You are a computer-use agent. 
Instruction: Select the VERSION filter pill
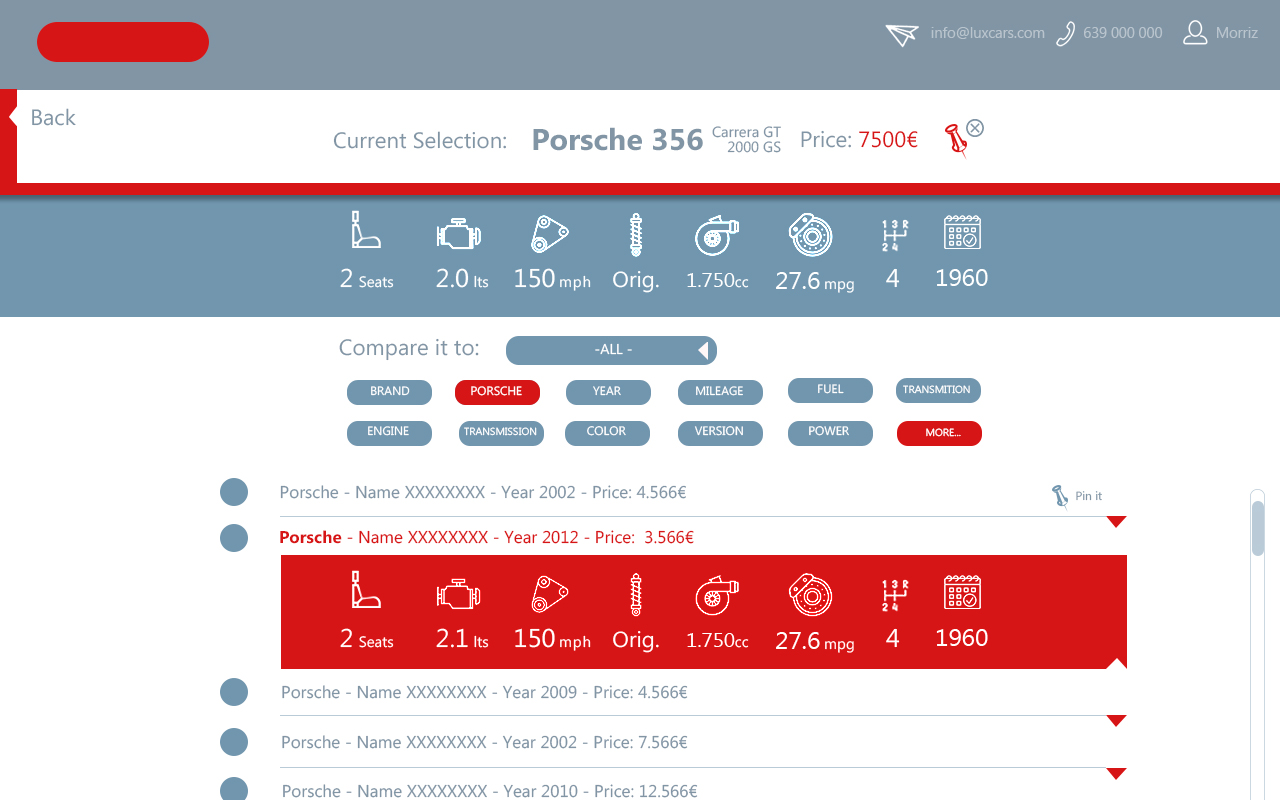[720, 433]
